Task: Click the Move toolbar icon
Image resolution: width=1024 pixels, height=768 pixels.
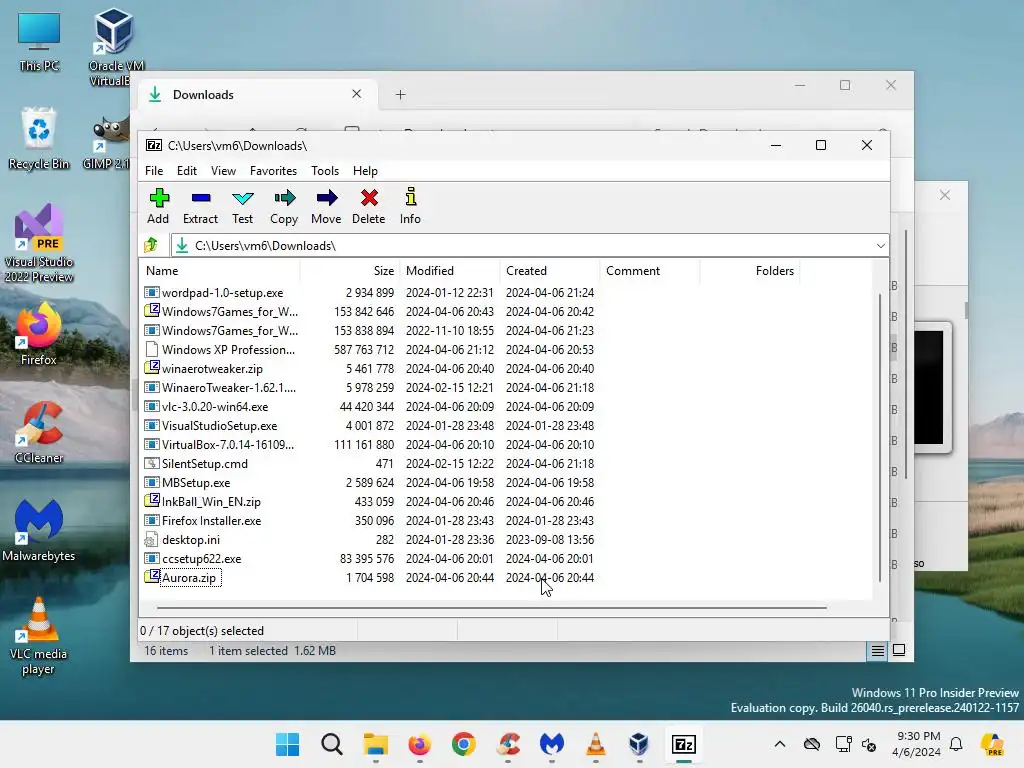Action: 326,206
